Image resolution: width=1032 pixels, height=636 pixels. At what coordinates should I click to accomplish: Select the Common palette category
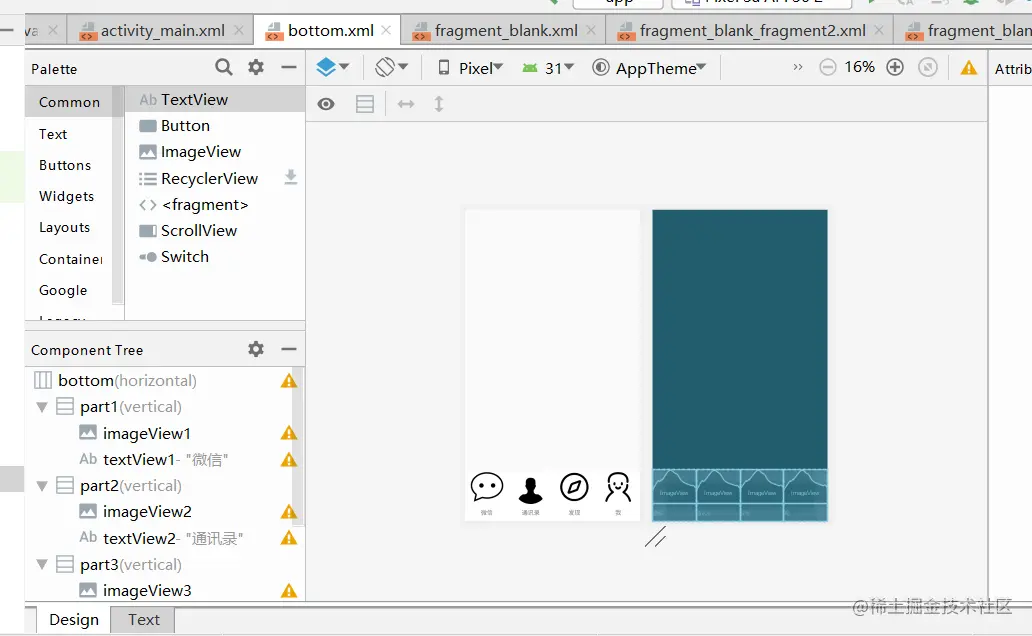pyautogui.click(x=69, y=102)
